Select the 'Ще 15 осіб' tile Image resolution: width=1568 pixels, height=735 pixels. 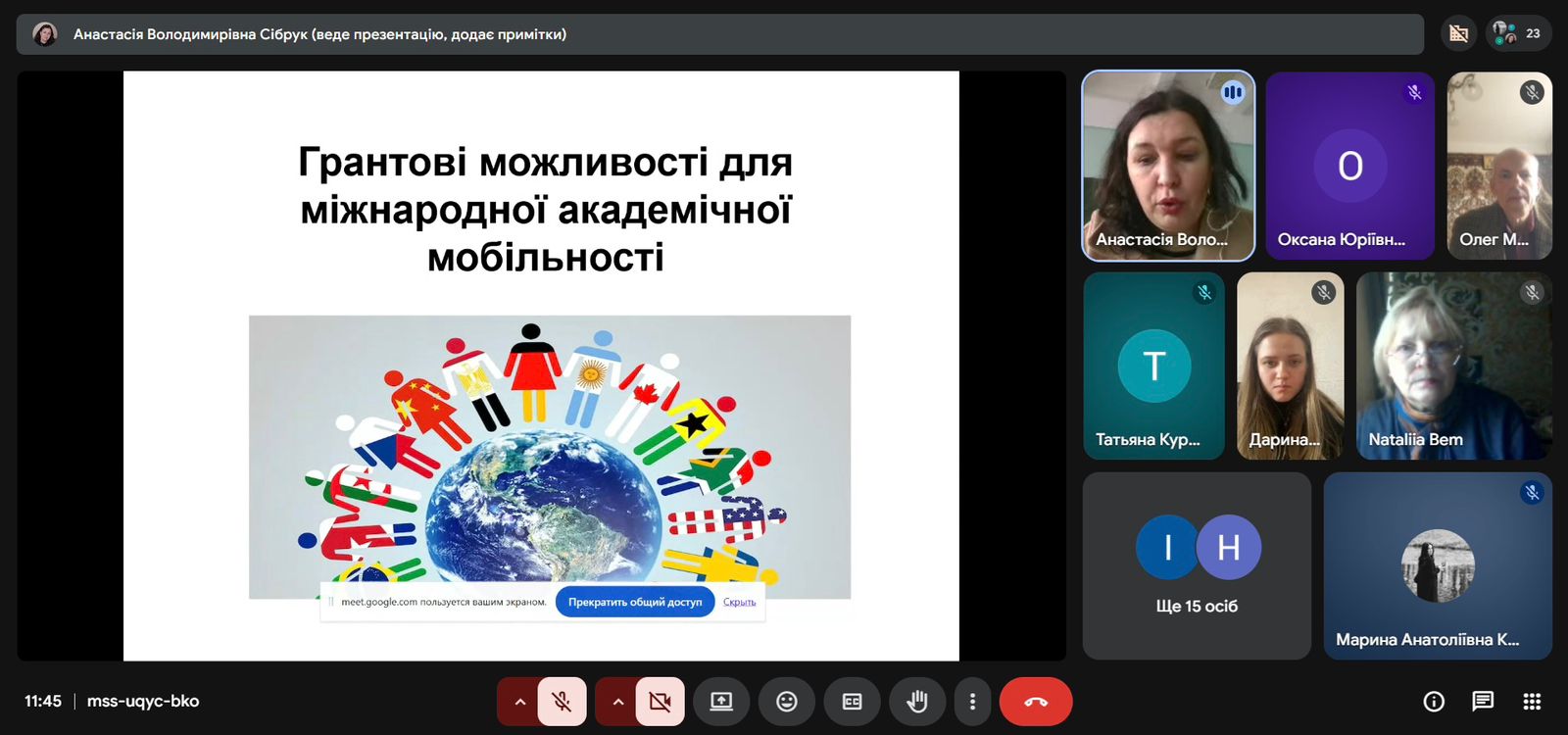click(1197, 565)
